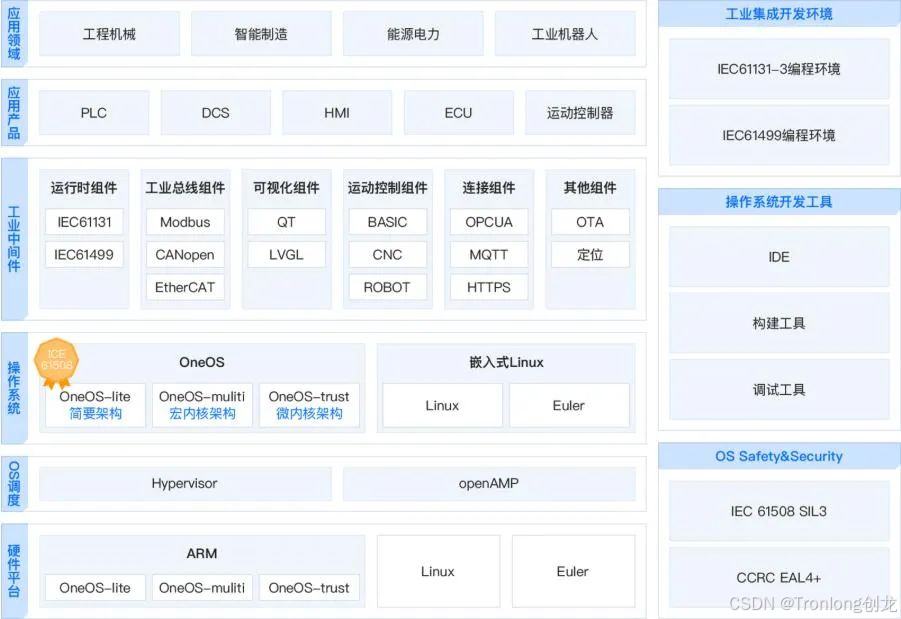Click the 运行时组件 column heading
The image size is (901, 619).
click(84, 188)
